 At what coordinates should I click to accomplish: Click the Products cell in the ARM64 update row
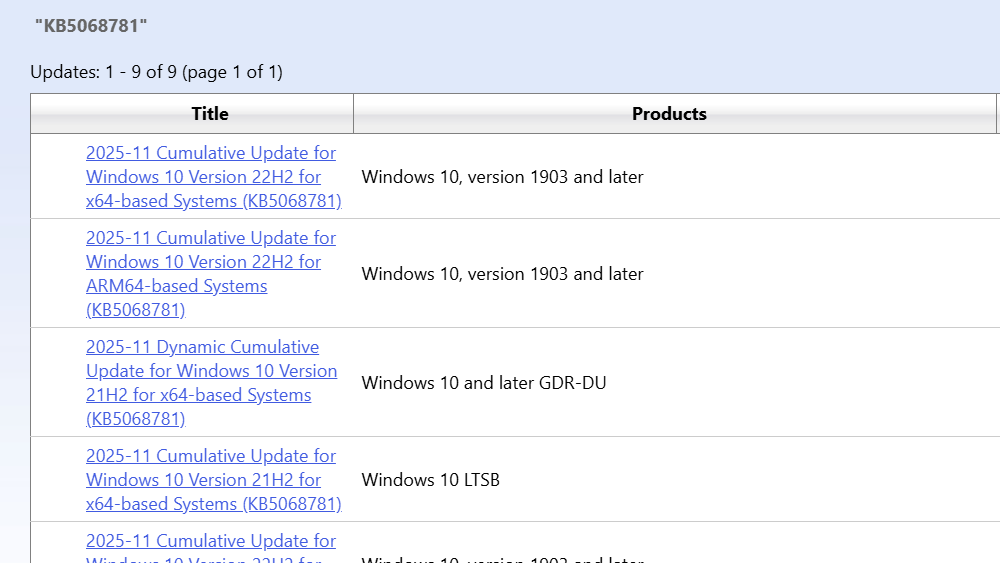(502, 274)
